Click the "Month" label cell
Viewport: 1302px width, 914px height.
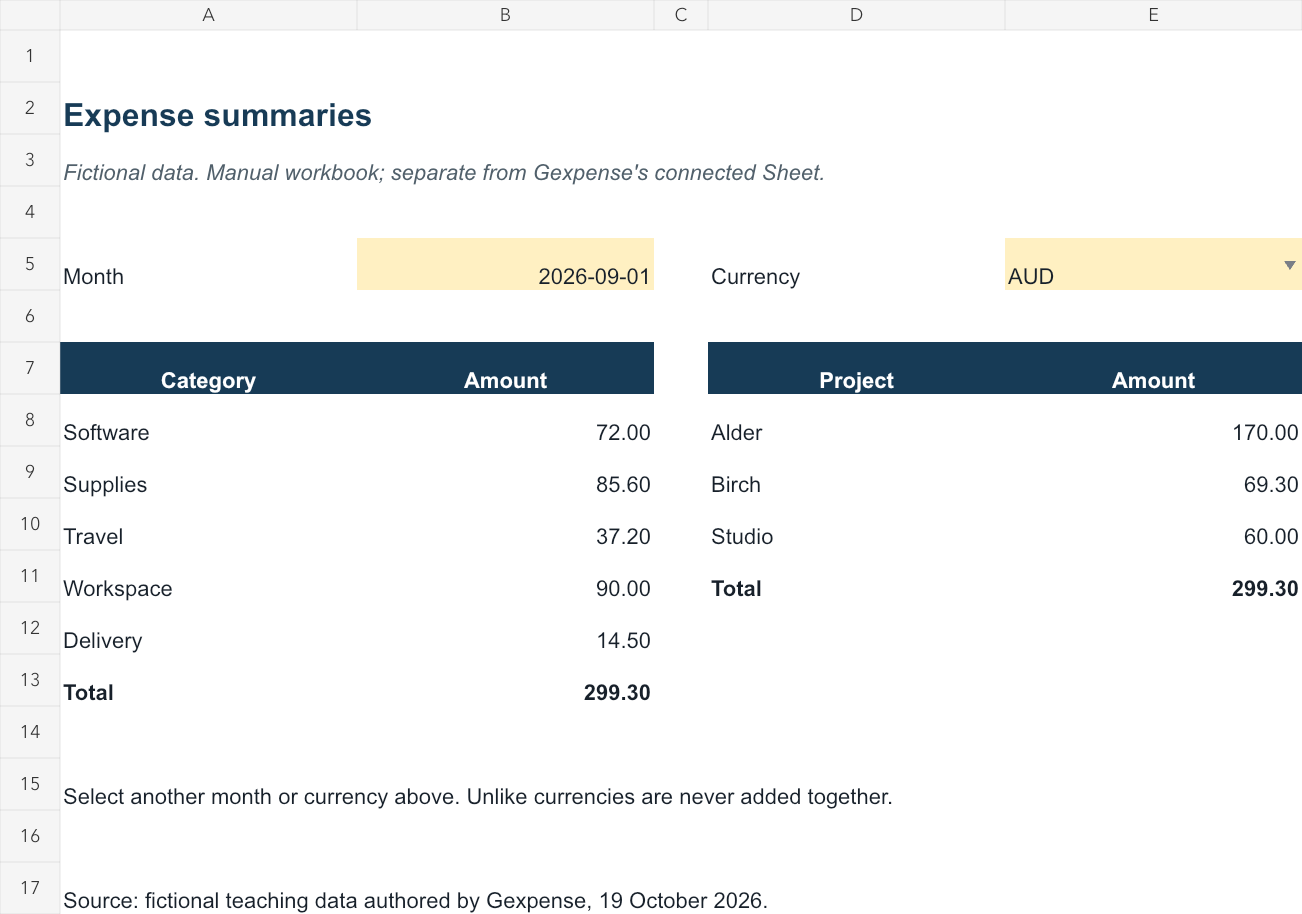[208, 264]
